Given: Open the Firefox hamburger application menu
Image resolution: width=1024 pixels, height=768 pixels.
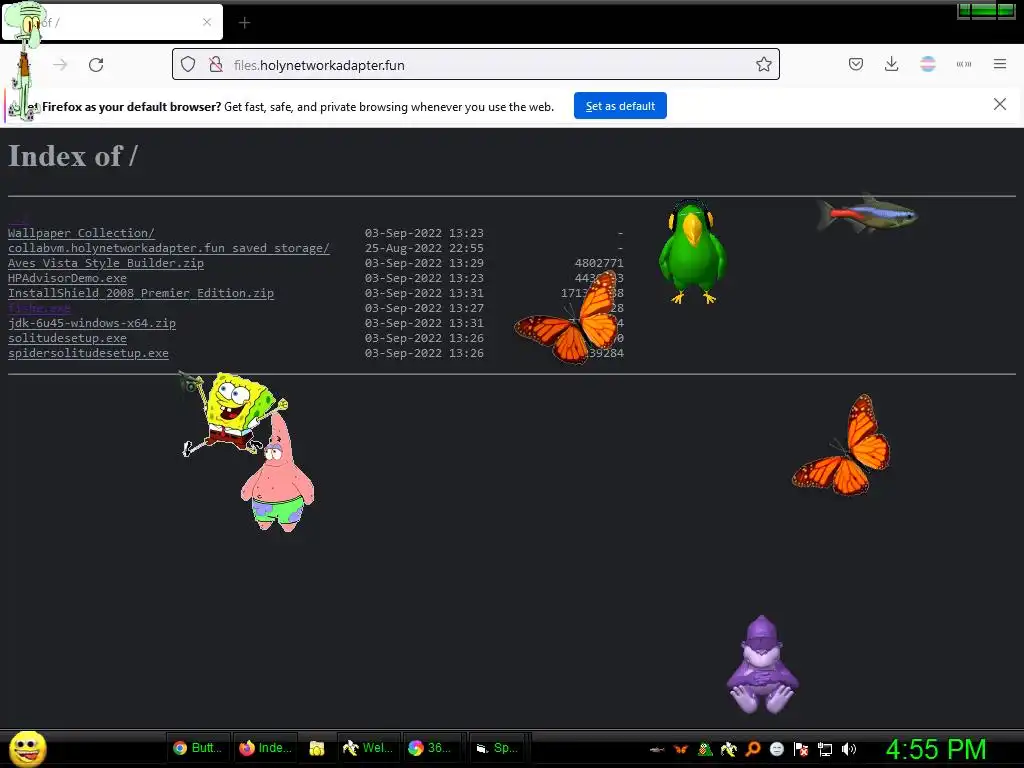Looking at the screenshot, I should tap(999, 64).
